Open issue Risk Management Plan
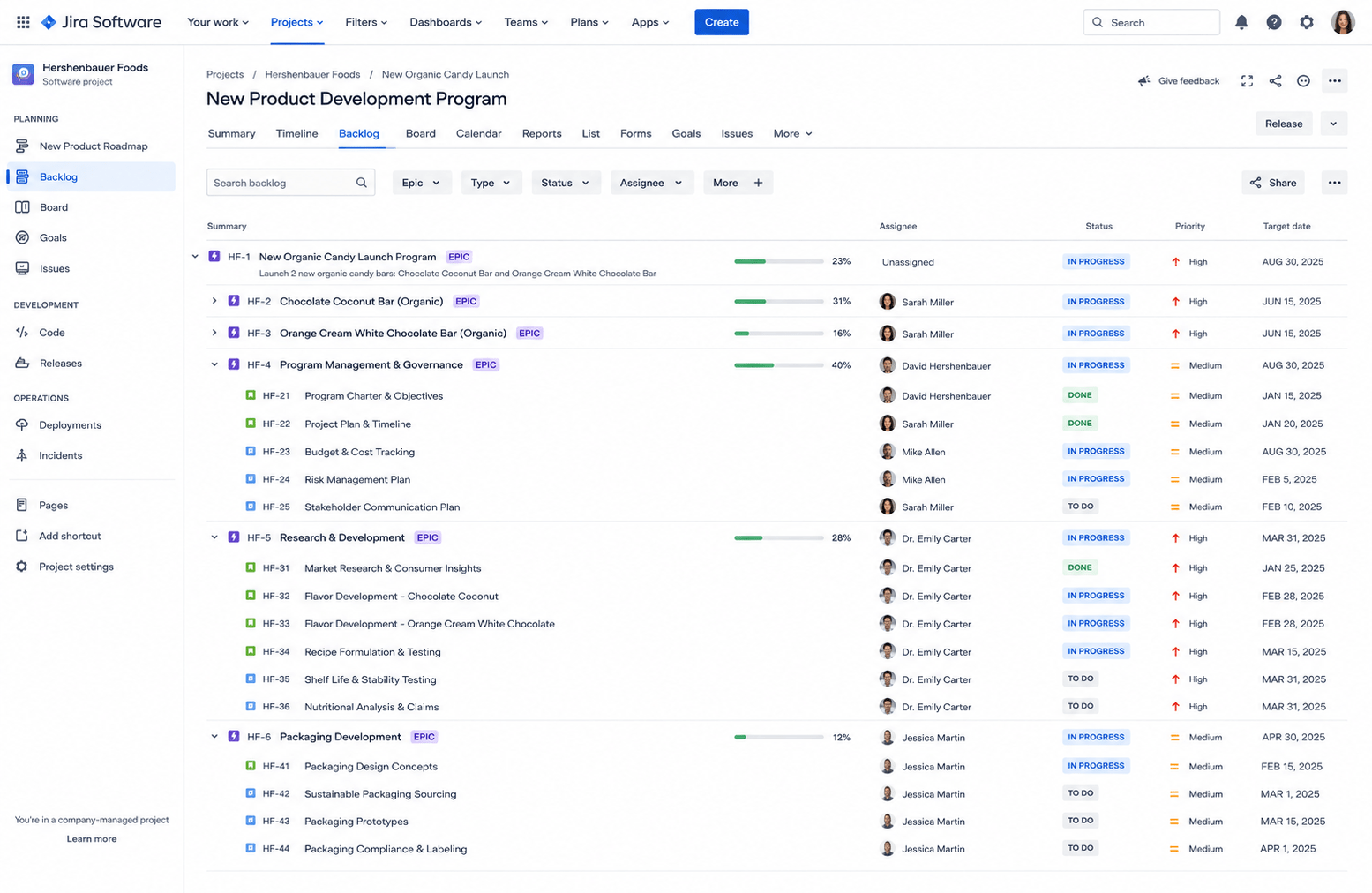Image resolution: width=1372 pixels, height=893 pixels. 357,480
